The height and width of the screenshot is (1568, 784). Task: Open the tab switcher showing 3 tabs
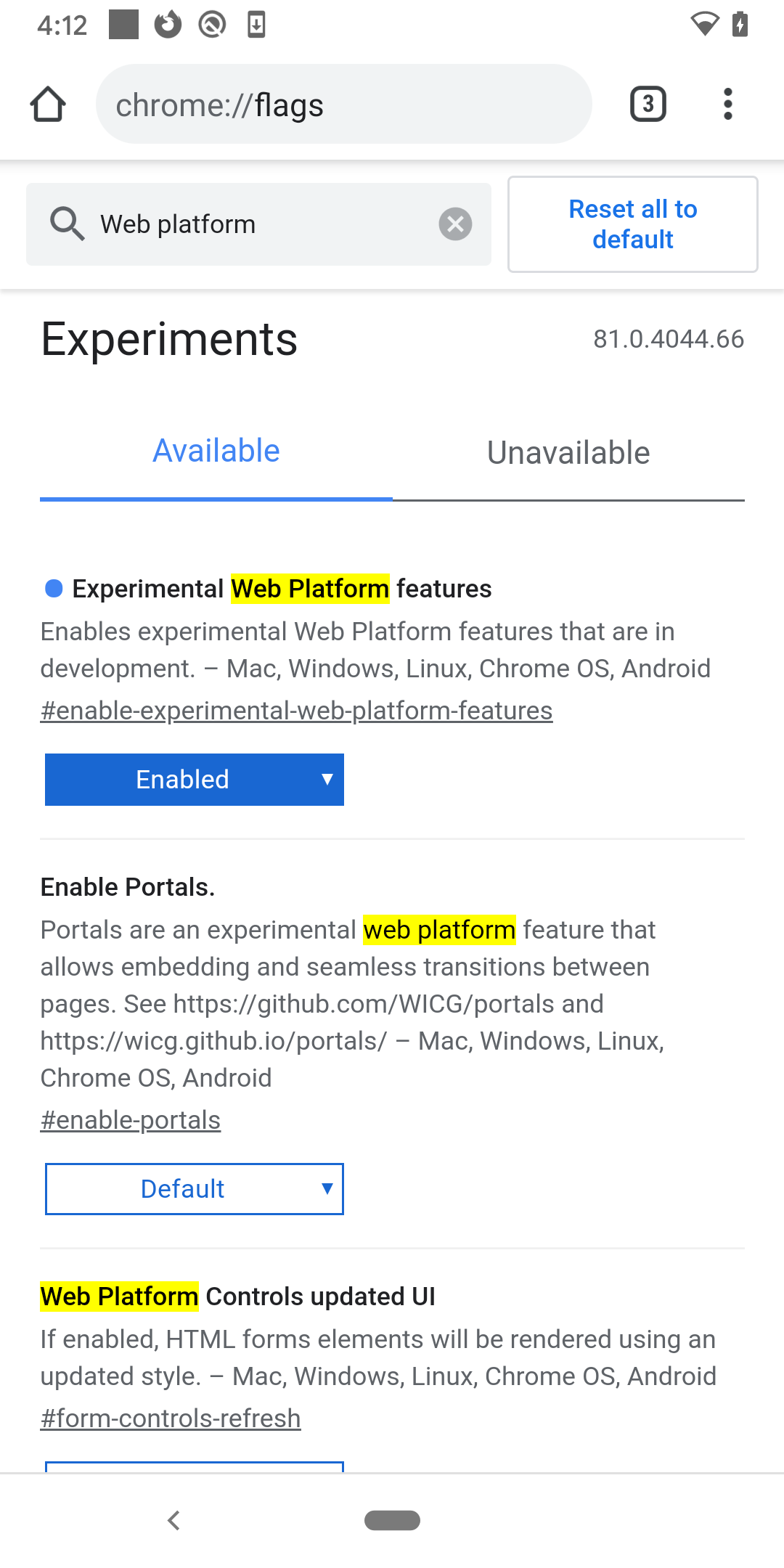coord(646,104)
